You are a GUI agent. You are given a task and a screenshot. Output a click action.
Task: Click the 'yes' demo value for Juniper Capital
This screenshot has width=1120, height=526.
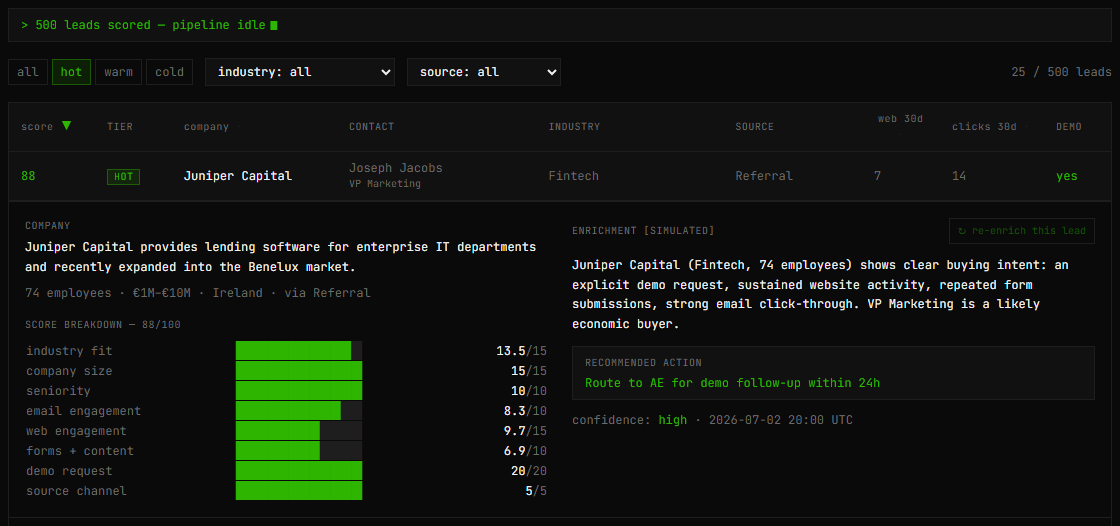1066,176
